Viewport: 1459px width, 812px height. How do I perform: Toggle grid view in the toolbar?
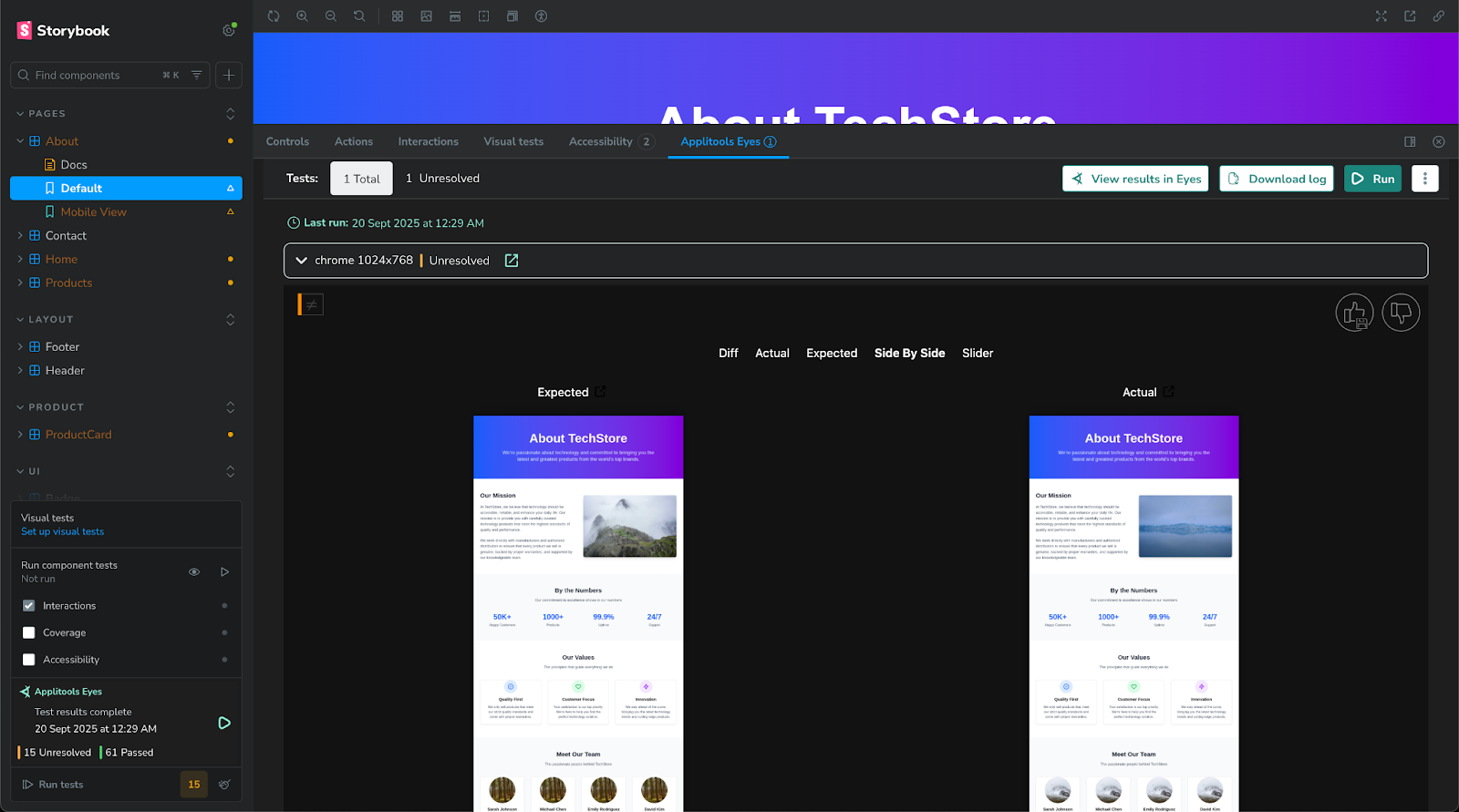pos(398,16)
